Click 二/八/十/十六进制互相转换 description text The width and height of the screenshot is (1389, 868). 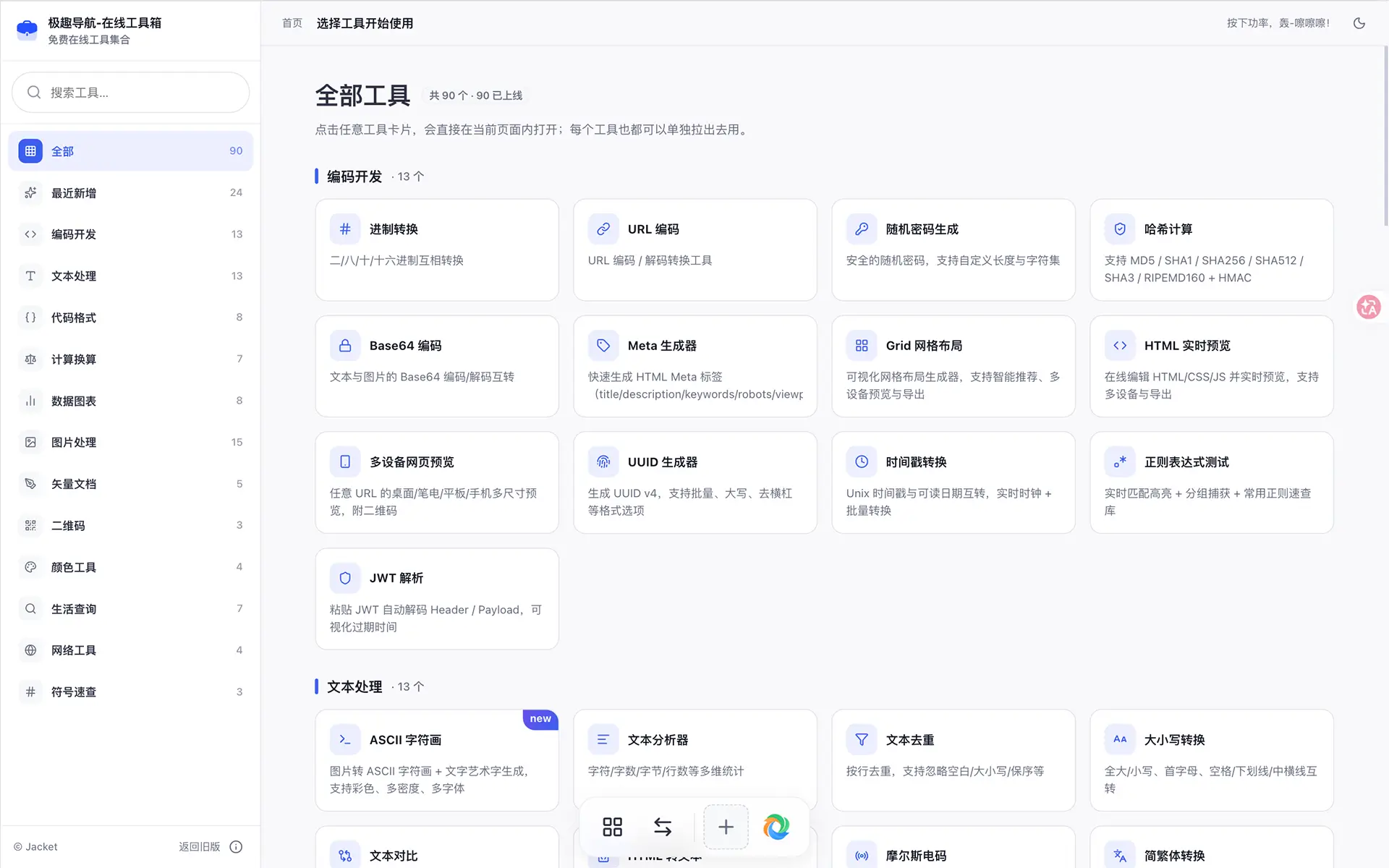[396, 260]
